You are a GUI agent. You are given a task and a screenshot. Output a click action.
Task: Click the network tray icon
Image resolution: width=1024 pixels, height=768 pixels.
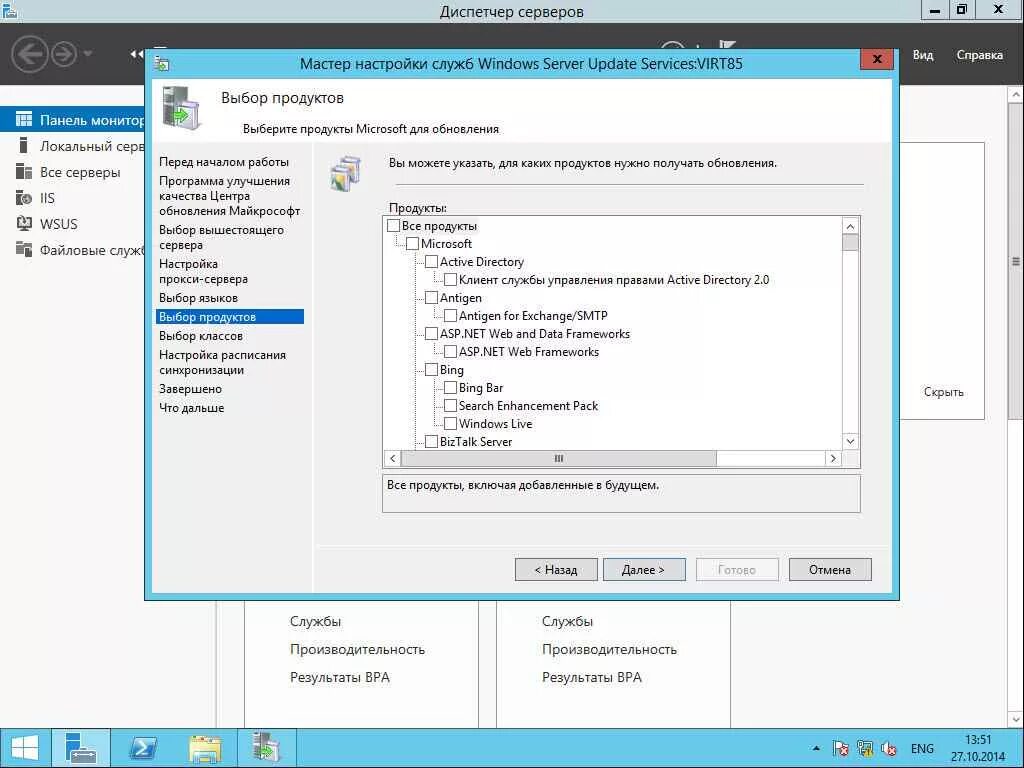(x=865, y=748)
